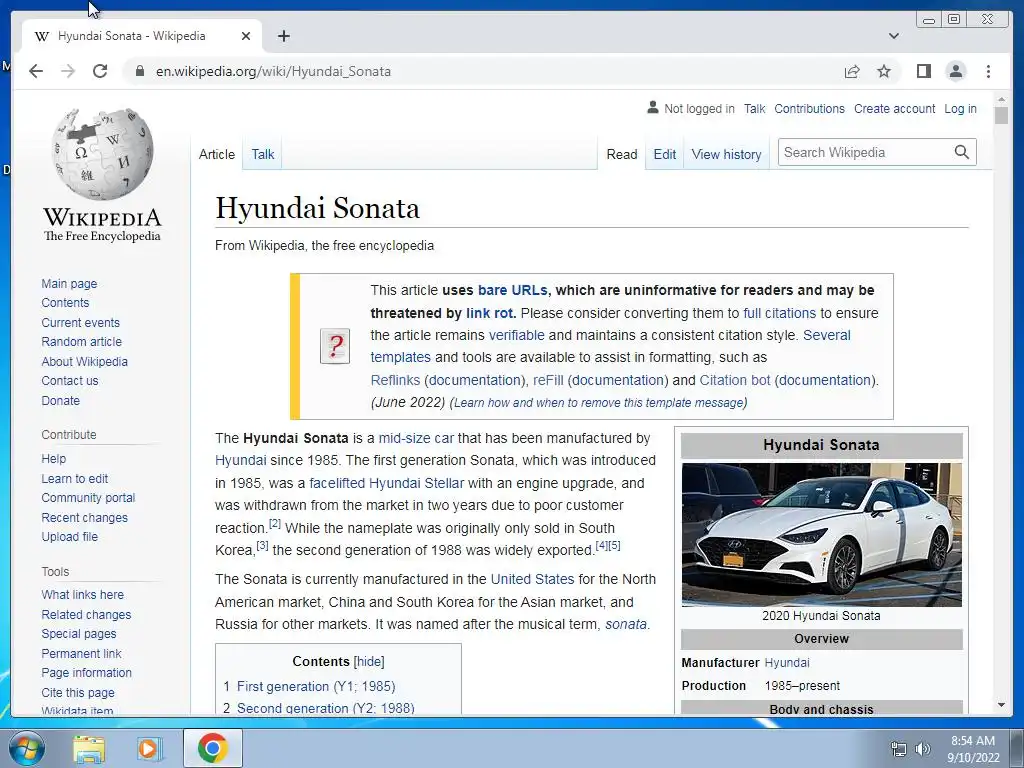
Task: Switch to the Talk page tab
Action: (263, 154)
